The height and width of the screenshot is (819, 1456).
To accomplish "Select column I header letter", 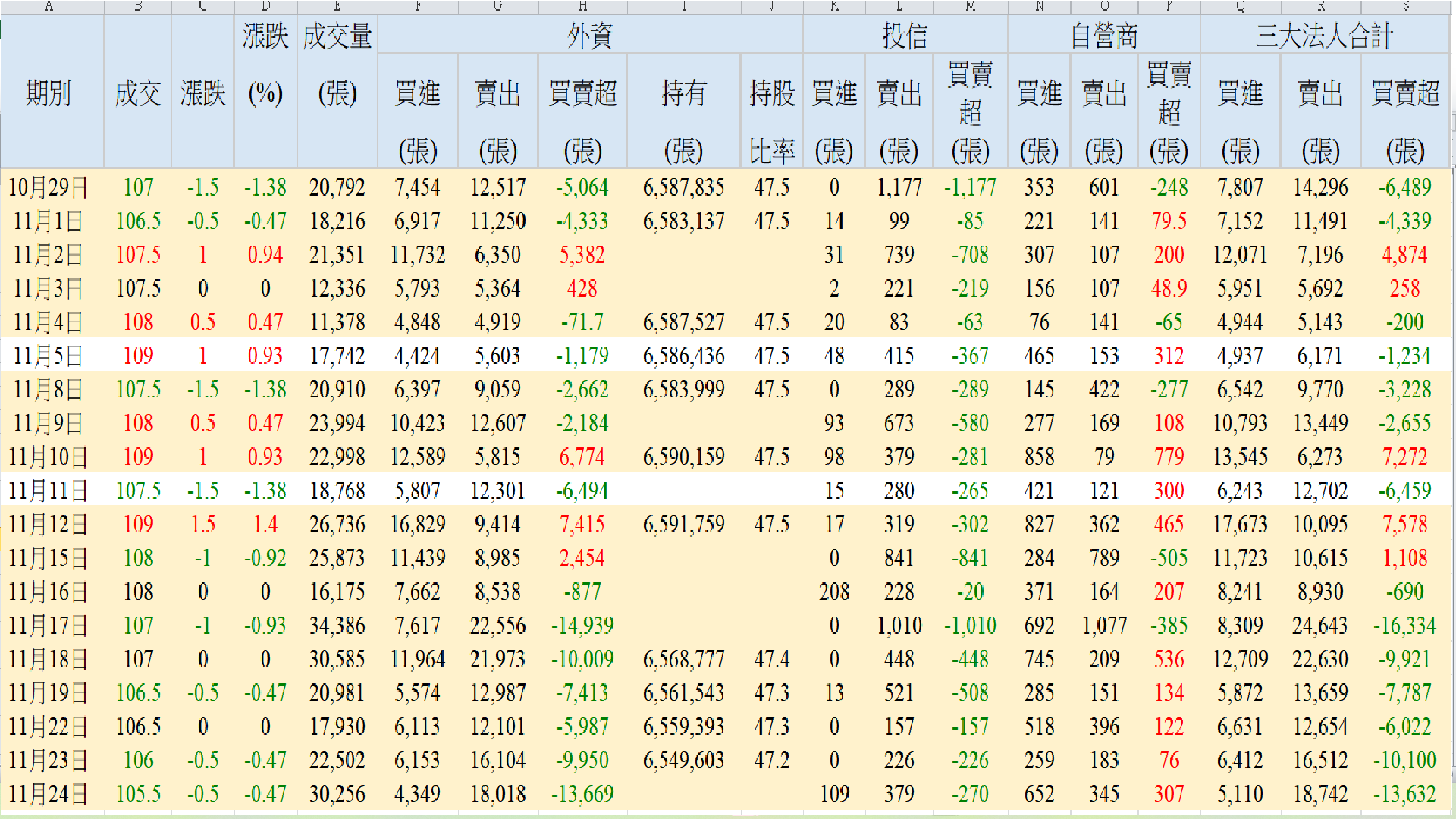I will pyautogui.click(x=683, y=6).
